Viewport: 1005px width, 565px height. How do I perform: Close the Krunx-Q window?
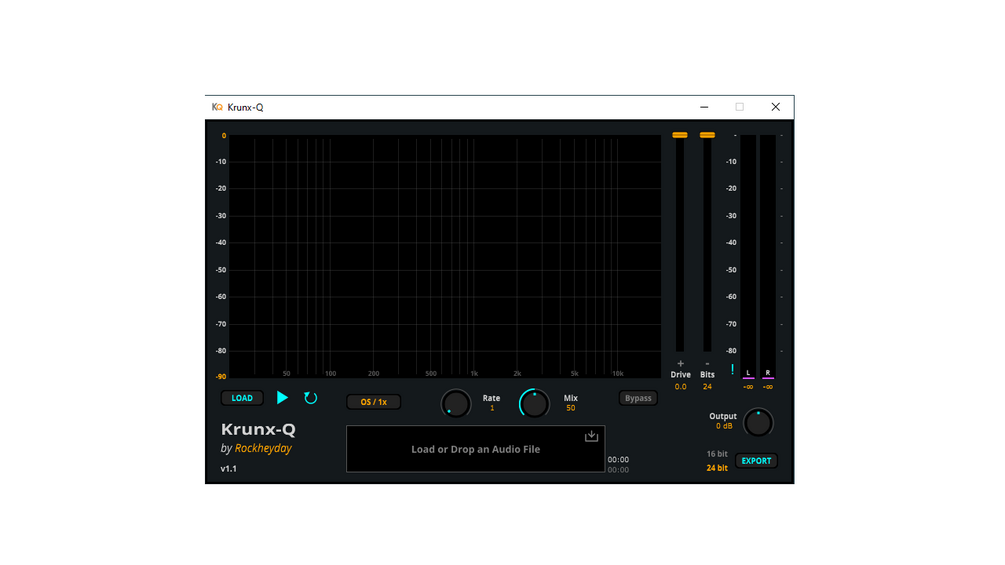[776, 107]
